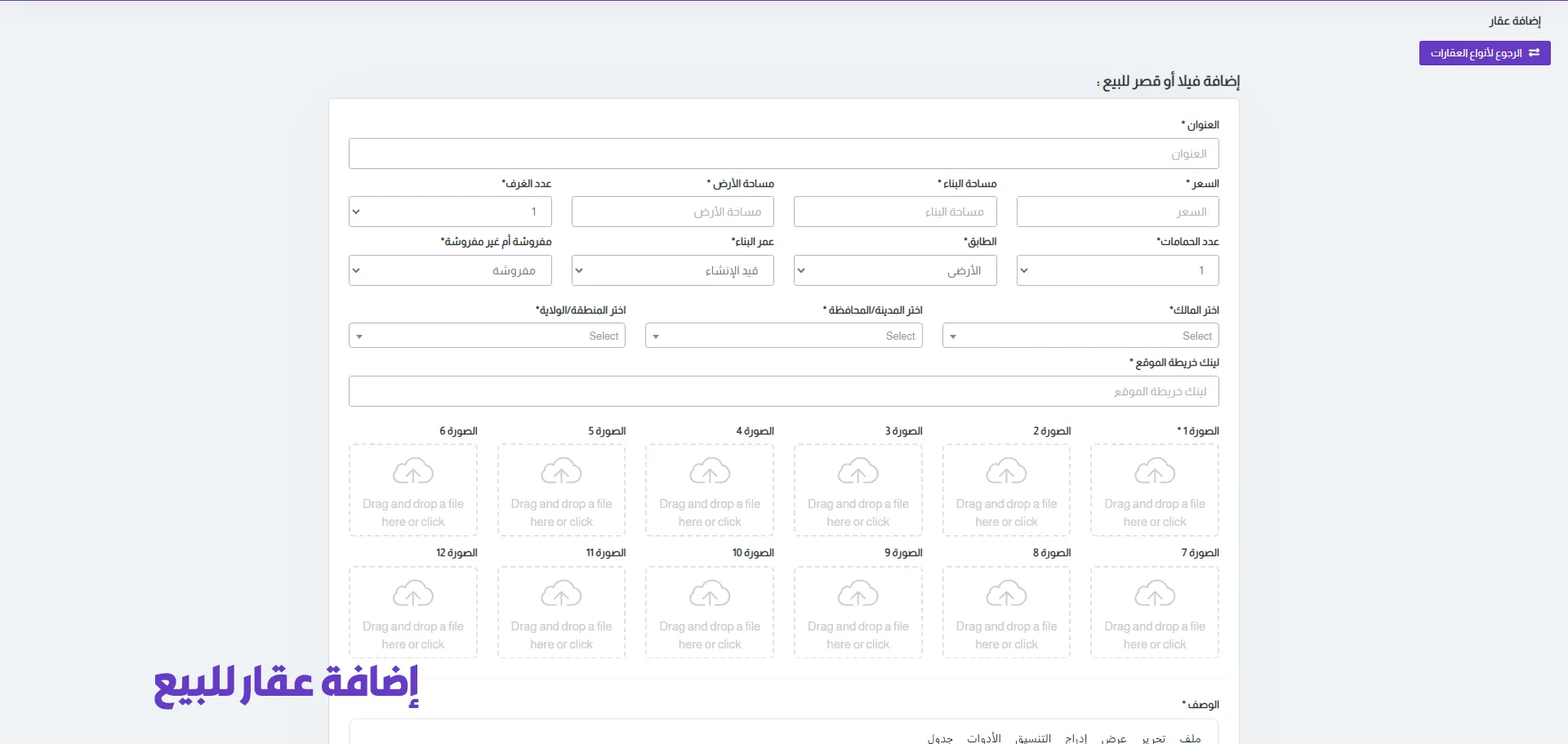Image resolution: width=1568 pixels, height=744 pixels.
Task: Click the upload cloud icon for الصورة 12
Action: pyautogui.click(x=413, y=594)
